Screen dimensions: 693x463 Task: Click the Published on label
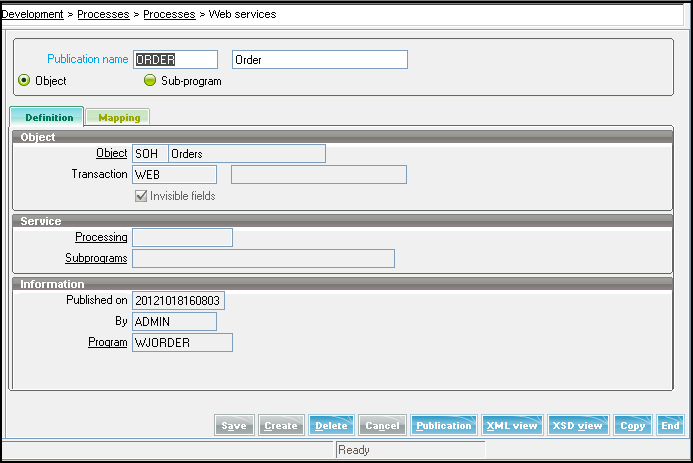[x=97, y=300]
